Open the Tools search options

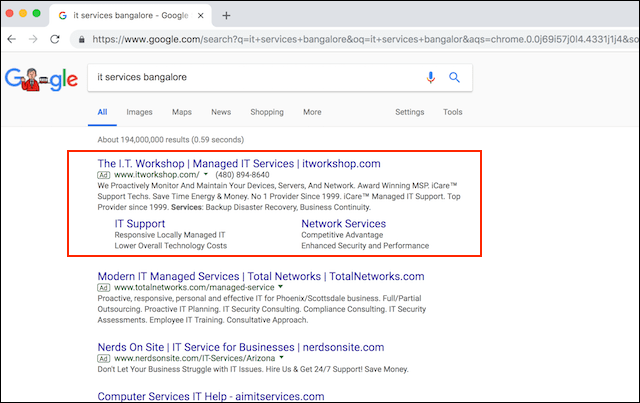(x=453, y=112)
